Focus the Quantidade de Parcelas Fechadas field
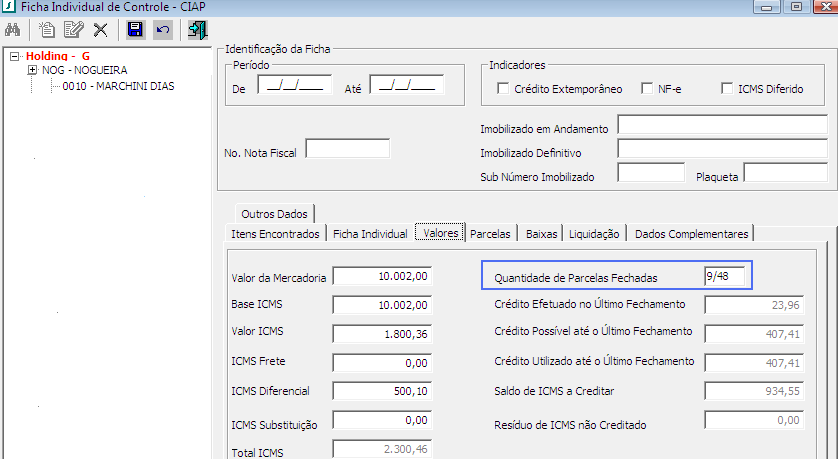838x459 pixels. click(723, 277)
